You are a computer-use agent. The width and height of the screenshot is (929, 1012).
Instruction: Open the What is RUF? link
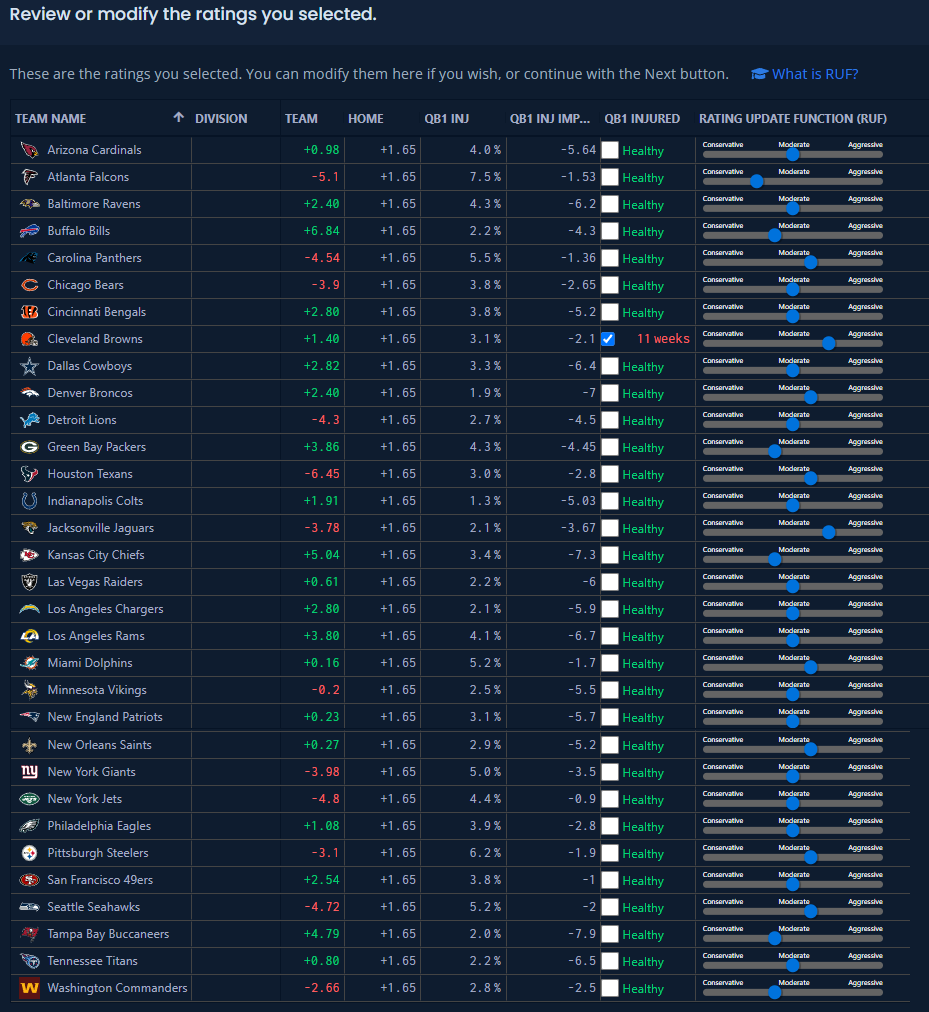pos(805,74)
